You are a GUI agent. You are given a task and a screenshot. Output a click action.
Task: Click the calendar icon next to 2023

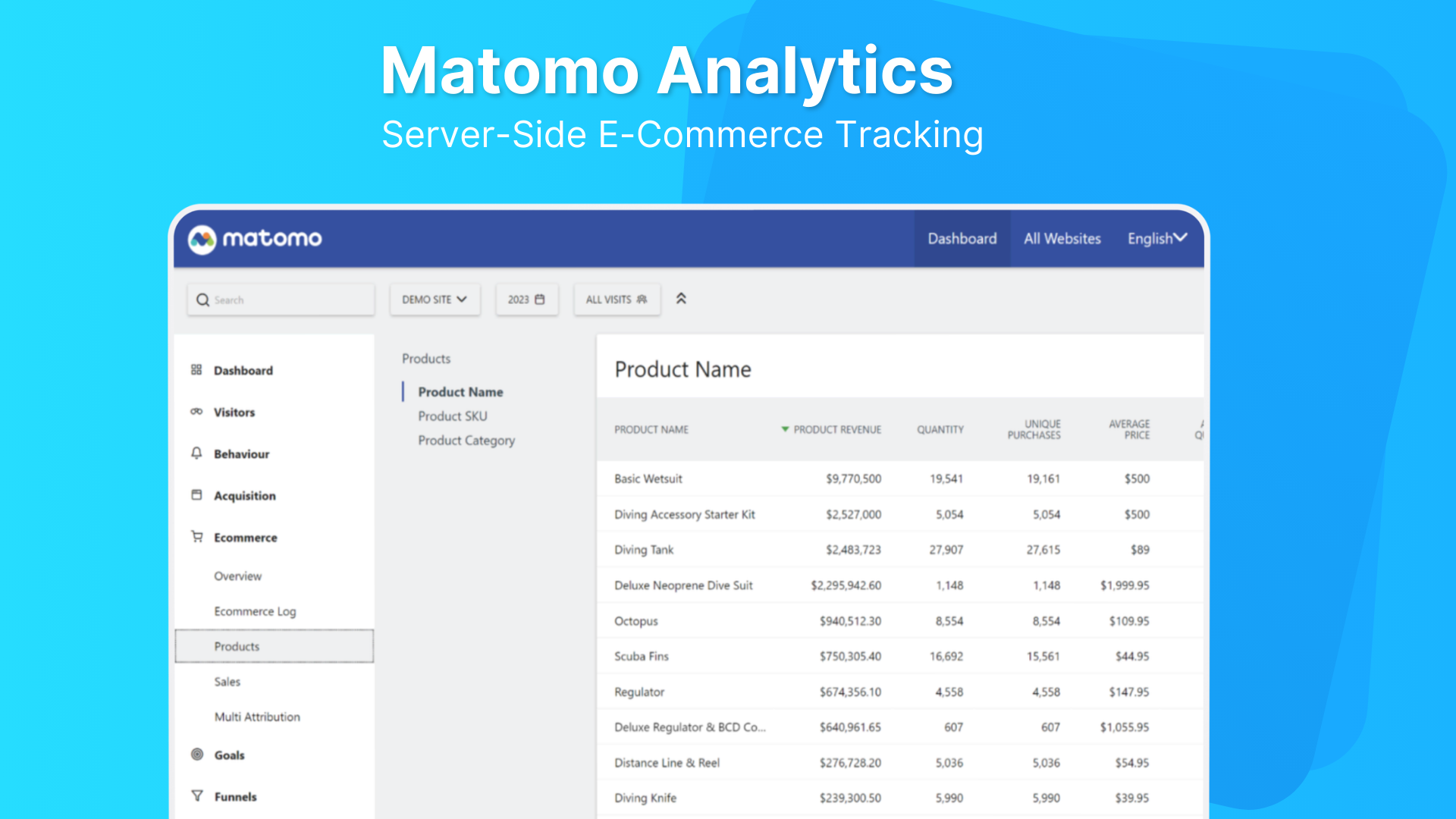tap(540, 300)
